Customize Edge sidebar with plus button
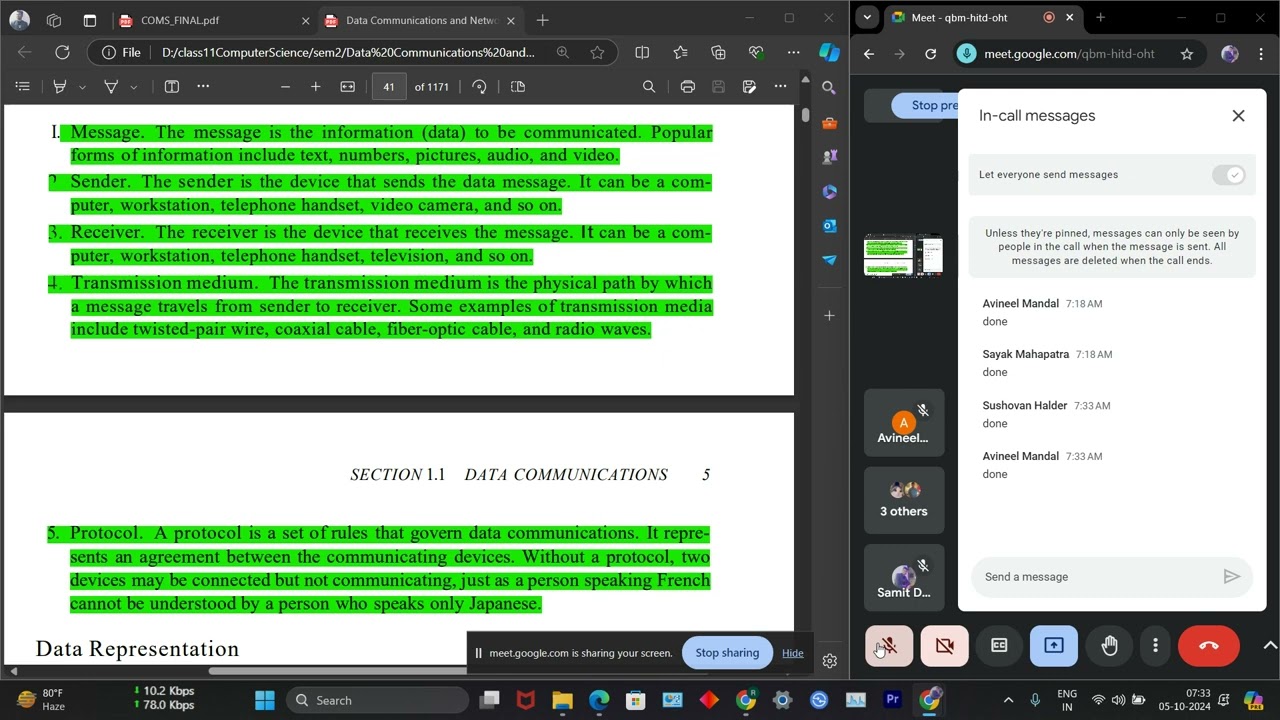The image size is (1280, 720). 829,316
